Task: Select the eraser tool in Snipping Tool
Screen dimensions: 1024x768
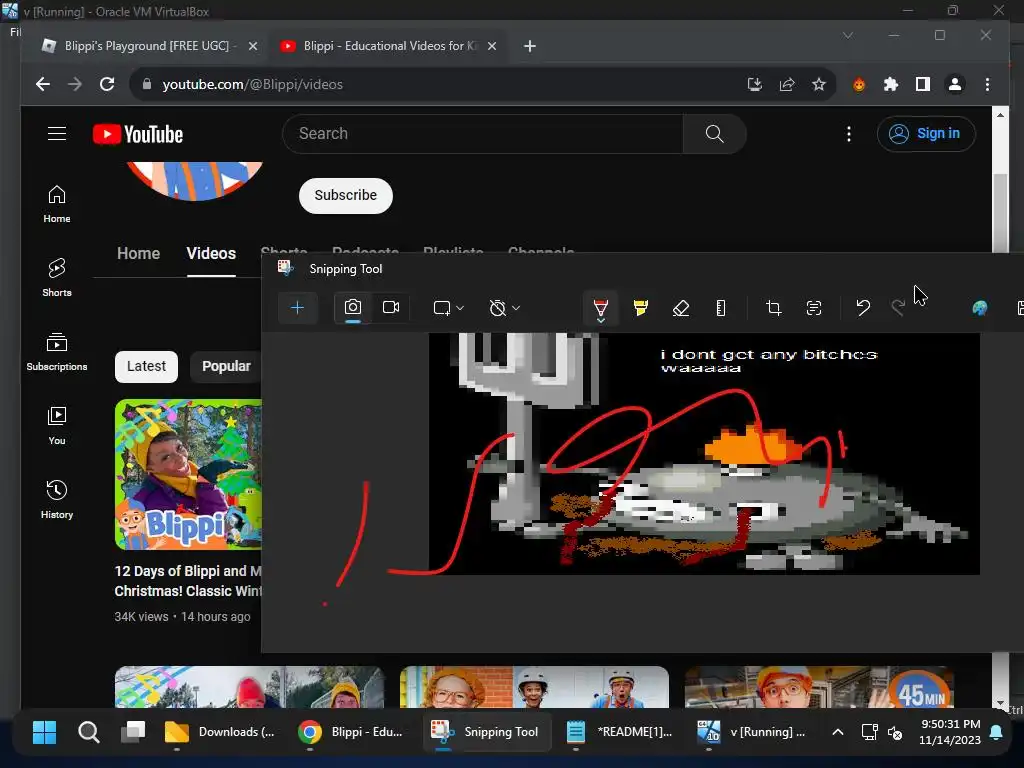Action: [x=680, y=308]
